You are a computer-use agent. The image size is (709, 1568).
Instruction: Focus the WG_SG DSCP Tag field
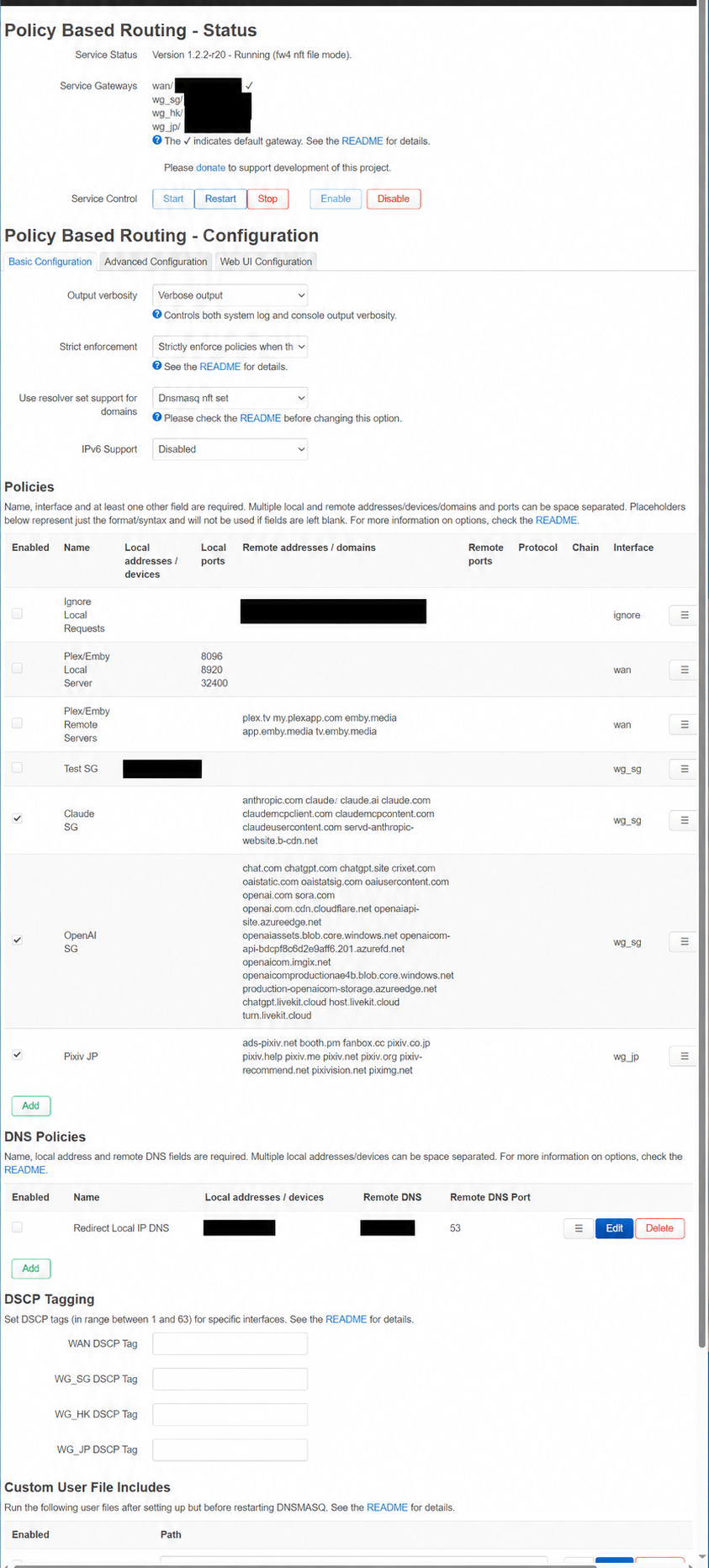(230, 1379)
